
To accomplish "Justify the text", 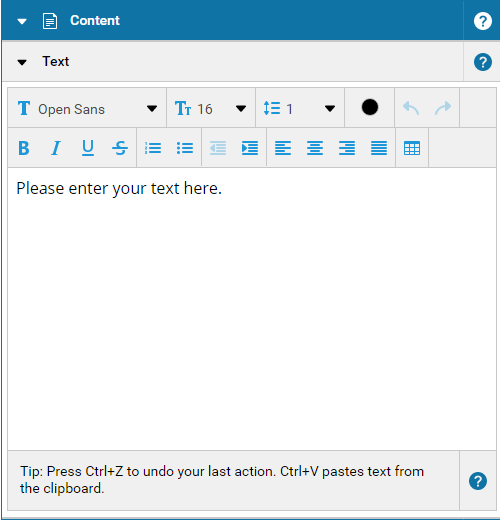I will pos(379,148).
